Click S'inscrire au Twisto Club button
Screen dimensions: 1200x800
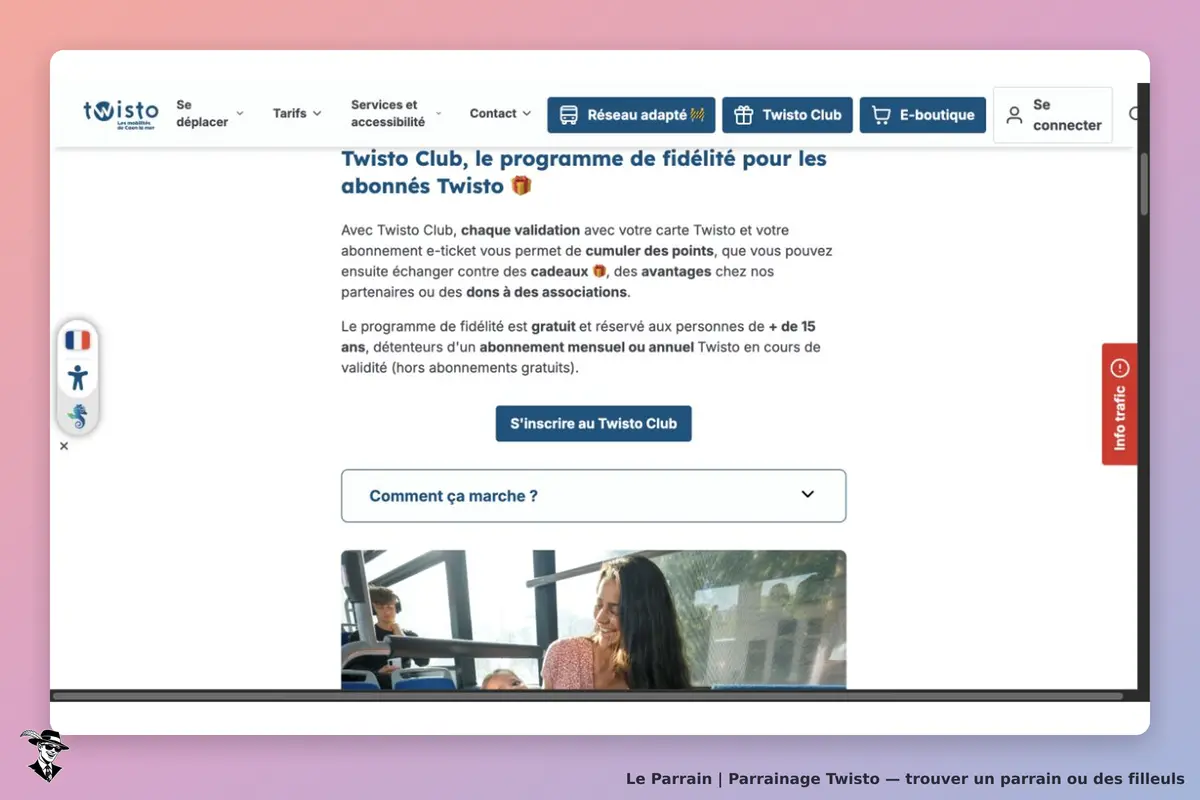coord(594,423)
